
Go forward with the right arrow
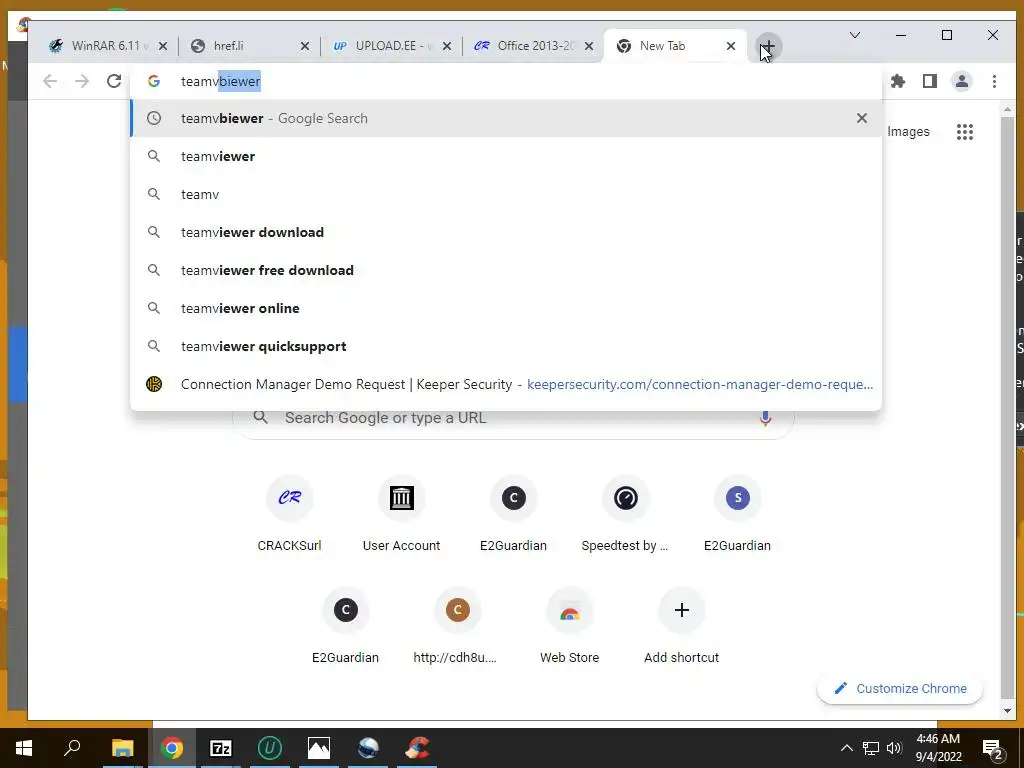coord(82,81)
